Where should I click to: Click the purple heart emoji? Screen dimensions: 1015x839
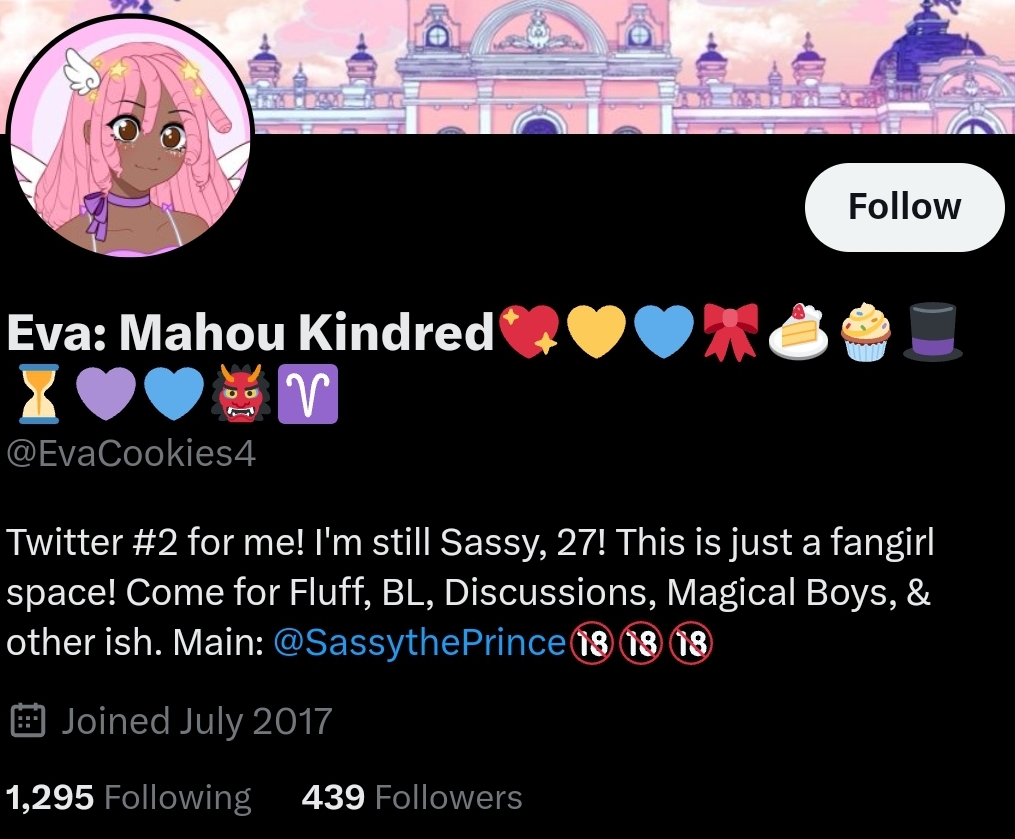pos(106,394)
